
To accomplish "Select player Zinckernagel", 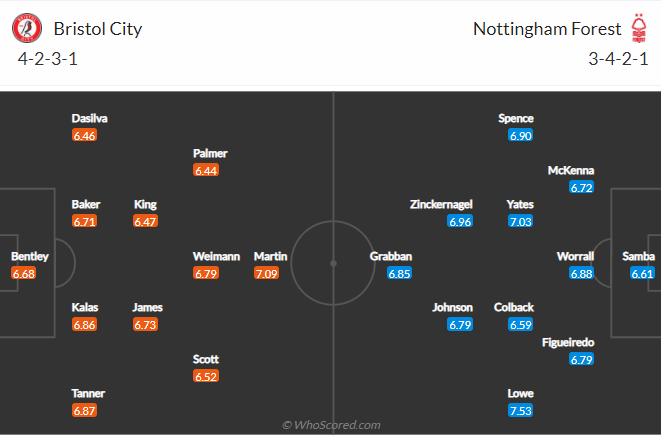I will (x=441, y=204).
